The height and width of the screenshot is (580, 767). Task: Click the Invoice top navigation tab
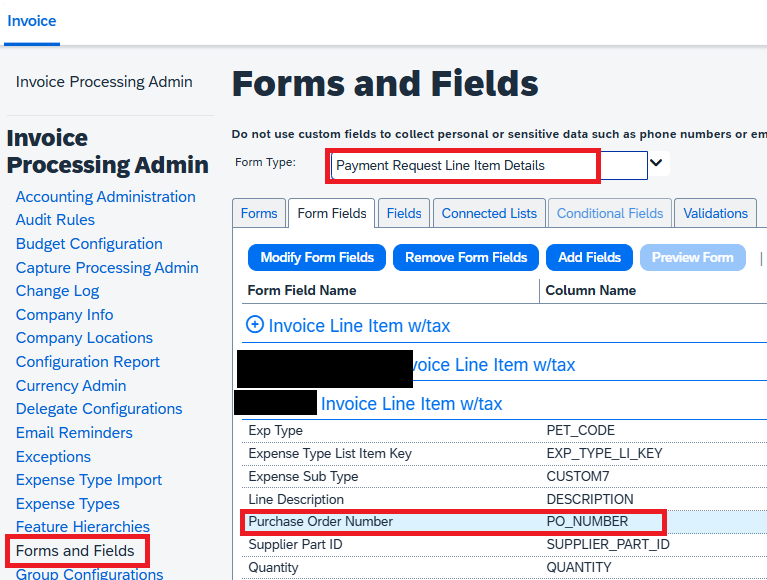tap(32, 21)
